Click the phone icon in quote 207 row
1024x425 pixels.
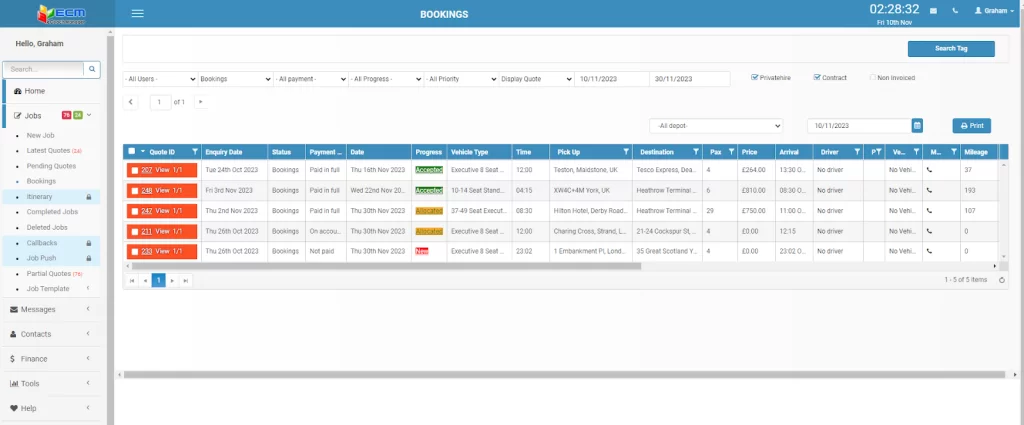(932, 171)
